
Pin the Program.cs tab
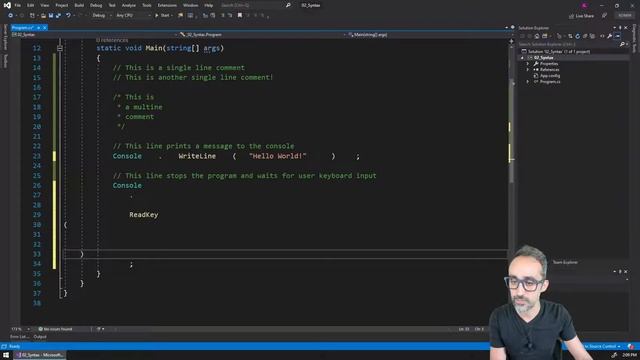pos(38,27)
